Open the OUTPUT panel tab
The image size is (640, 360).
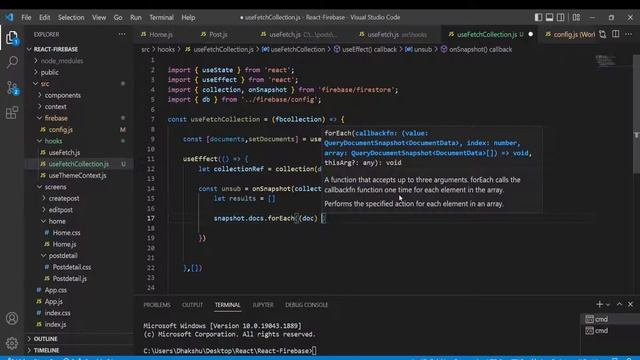[192, 305]
